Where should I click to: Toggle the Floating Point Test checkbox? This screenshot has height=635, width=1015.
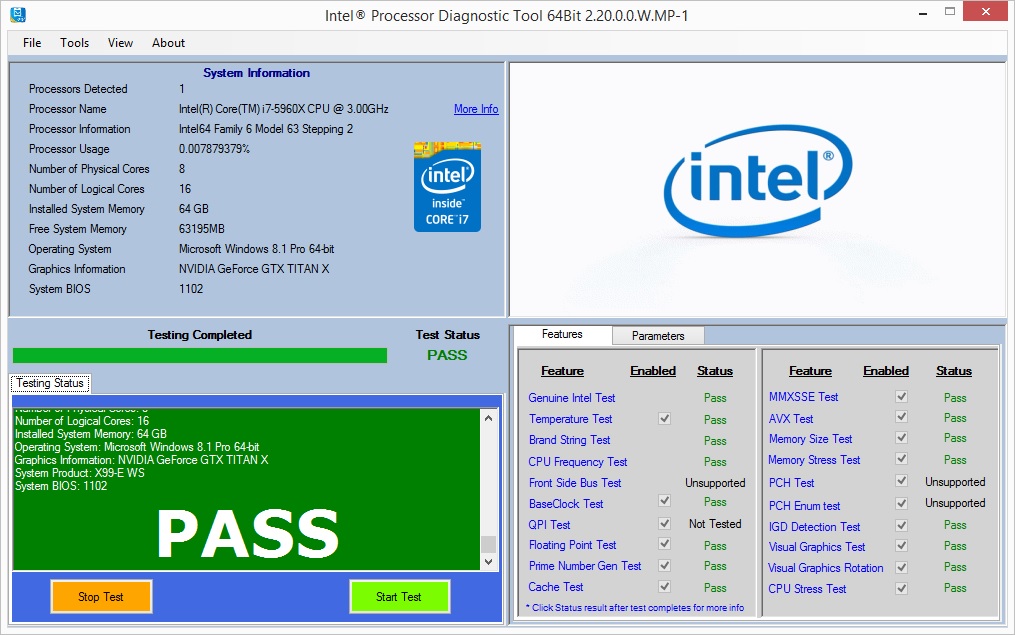[x=664, y=544]
